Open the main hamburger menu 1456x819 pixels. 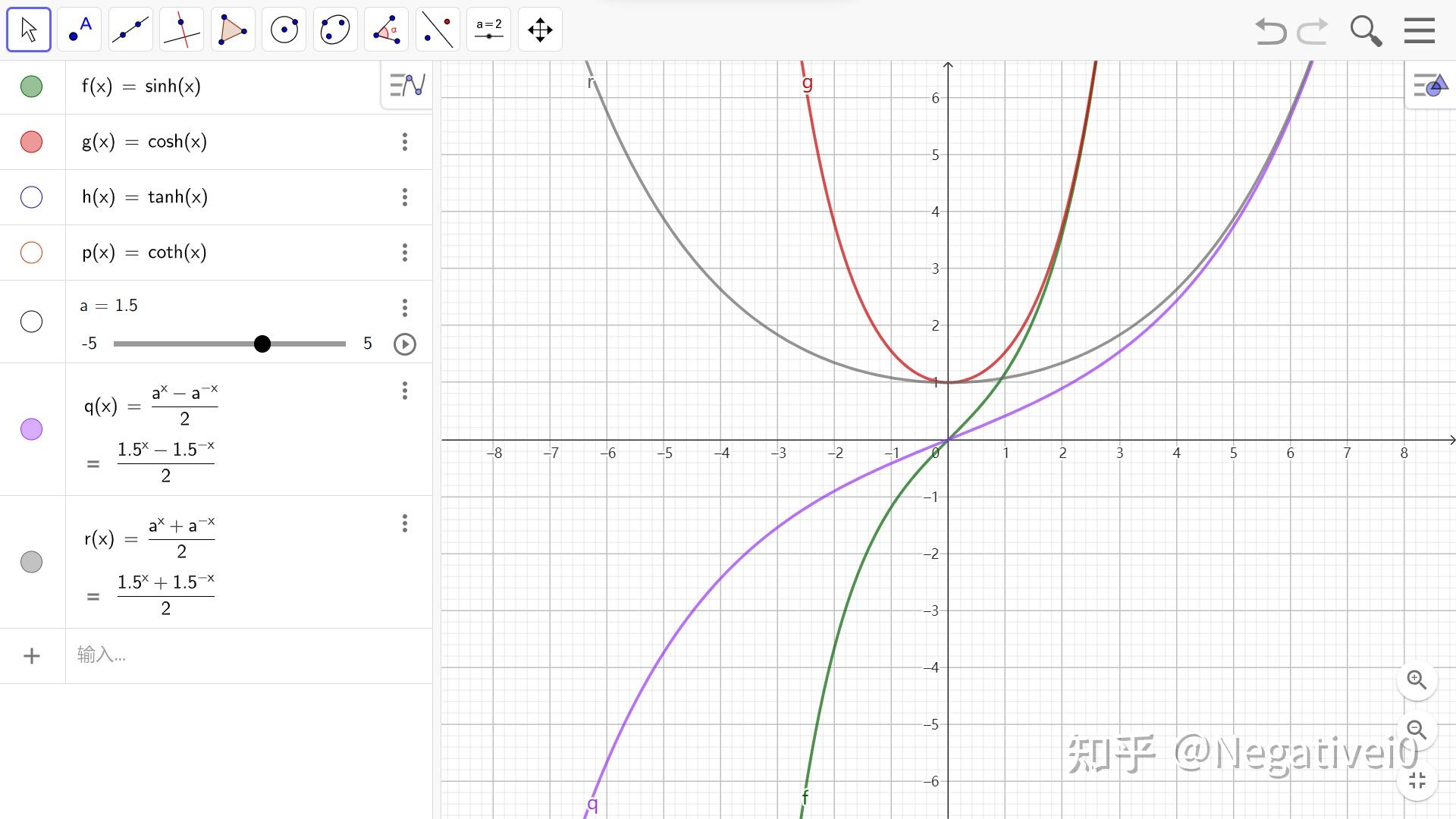point(1419,31)
